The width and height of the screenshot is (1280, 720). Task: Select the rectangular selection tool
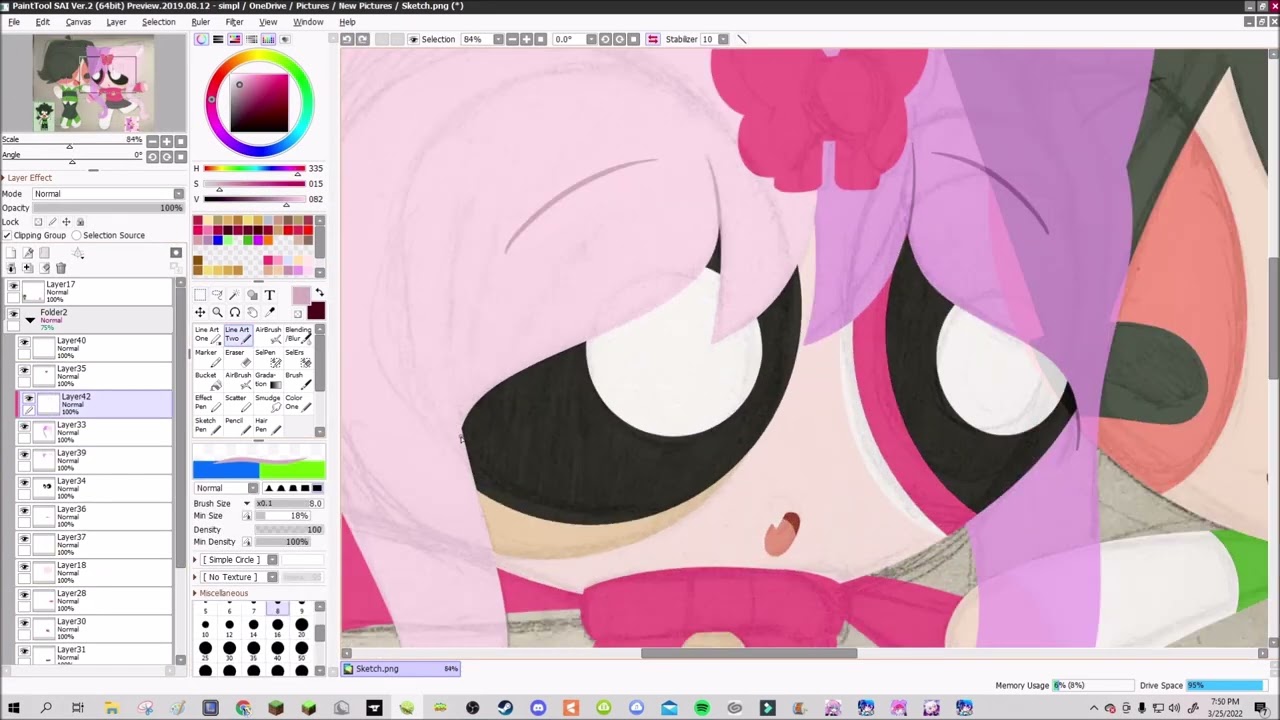200,295
